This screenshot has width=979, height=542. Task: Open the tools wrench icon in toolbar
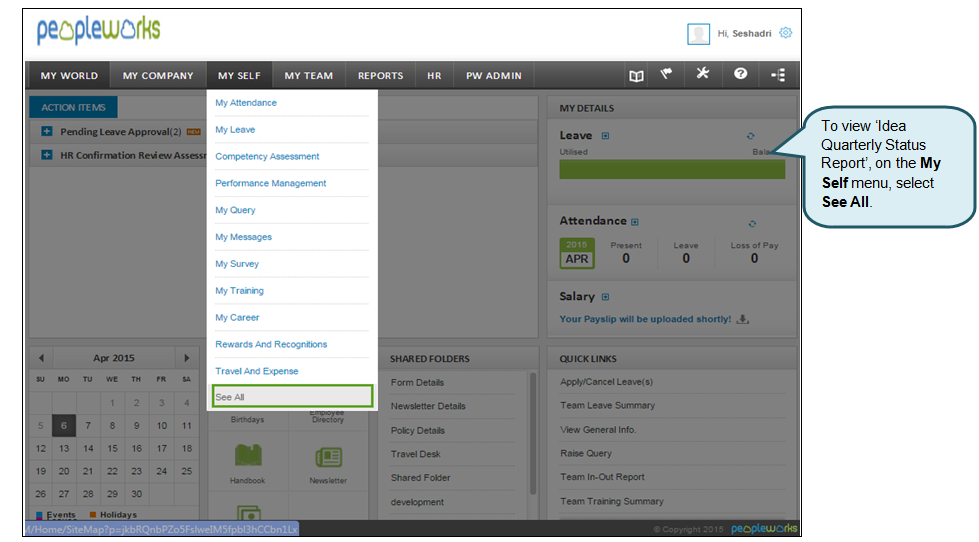(x=703, y=74)
